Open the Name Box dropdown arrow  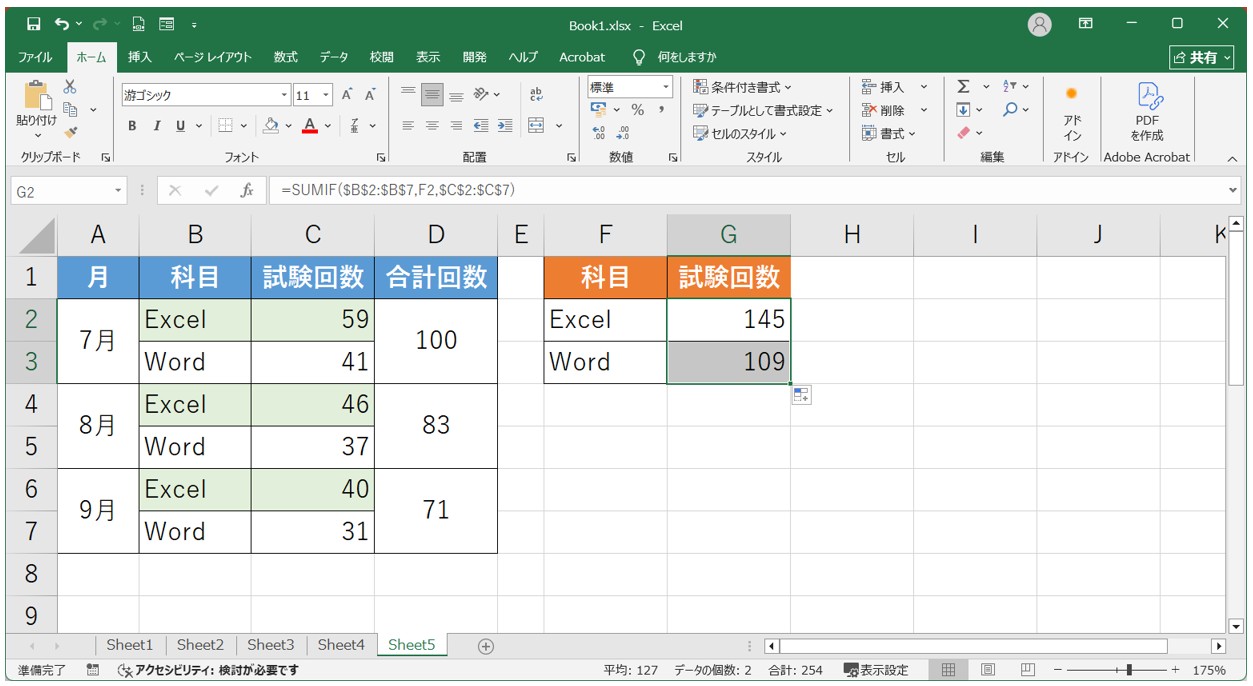point(119,191)
